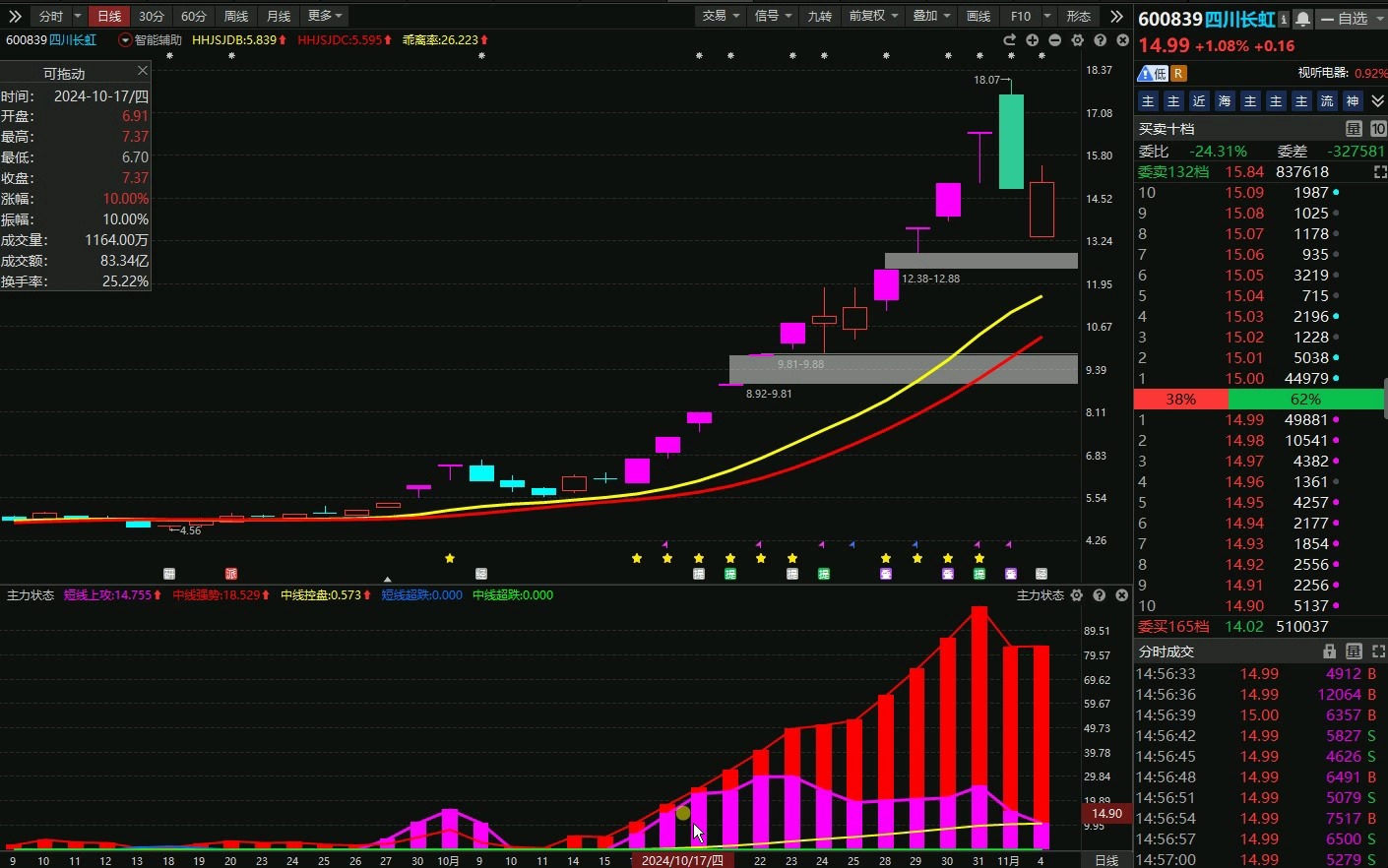Click sell level 1 price 15.00
1388x868 pixels.
pyautogui.click(x=1244, y=378)
